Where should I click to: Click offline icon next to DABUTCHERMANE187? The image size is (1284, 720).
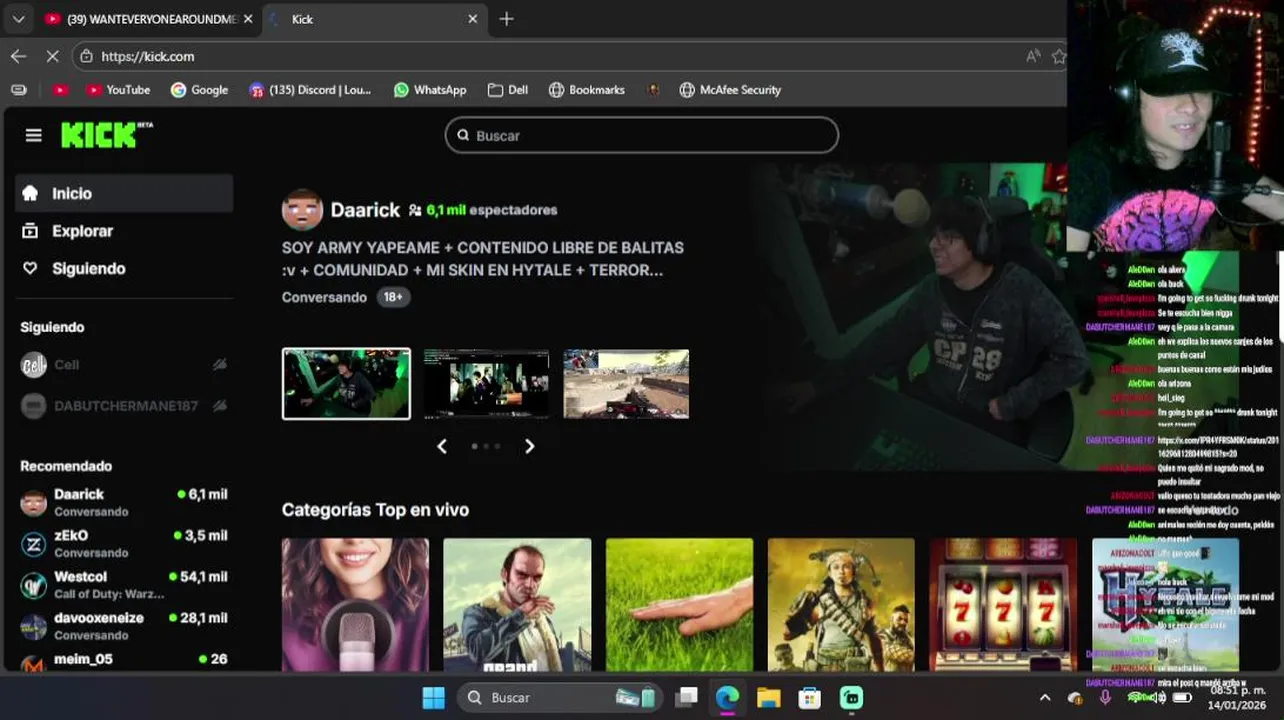(220, 406)
